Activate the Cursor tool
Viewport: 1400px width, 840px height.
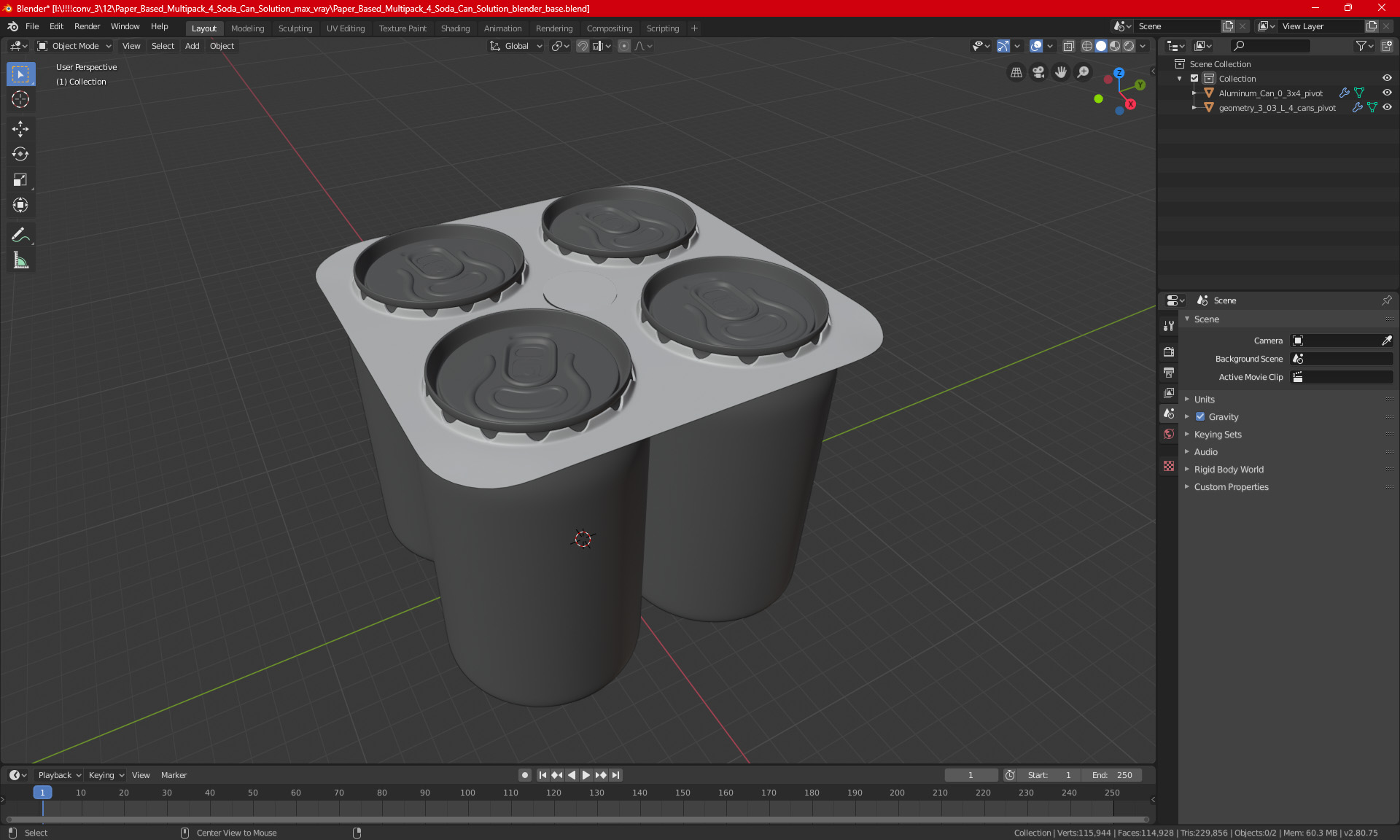pos(20,99)
